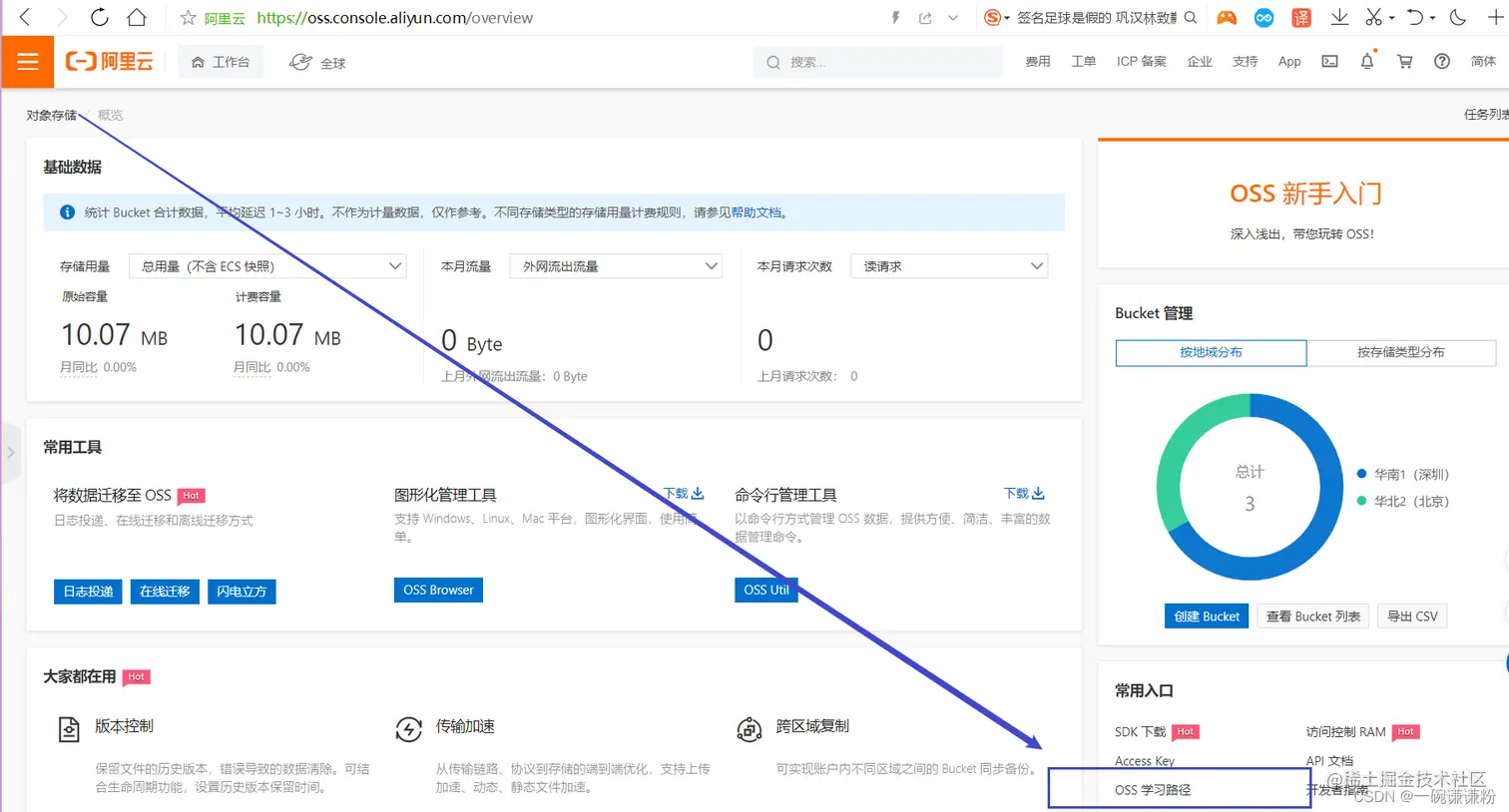Click the Aliyun logo
Image resolution: width=1509 pixels, height=812 pixels.
pos(110,62)
